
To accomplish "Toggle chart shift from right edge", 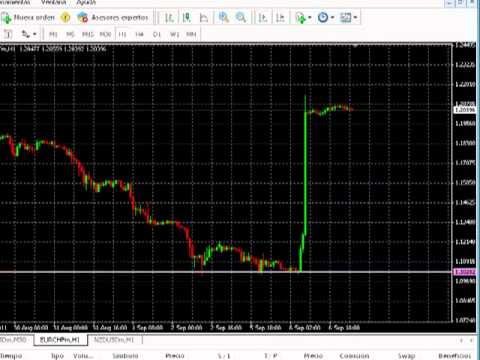I will [280, 17].
